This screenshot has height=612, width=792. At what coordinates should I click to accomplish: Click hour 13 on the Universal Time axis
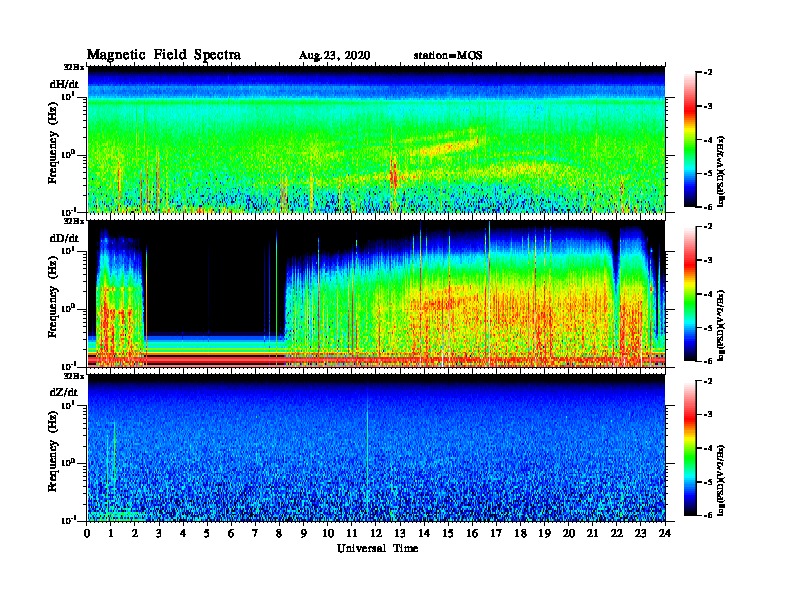pyautogui.click(x=400, y=533)
